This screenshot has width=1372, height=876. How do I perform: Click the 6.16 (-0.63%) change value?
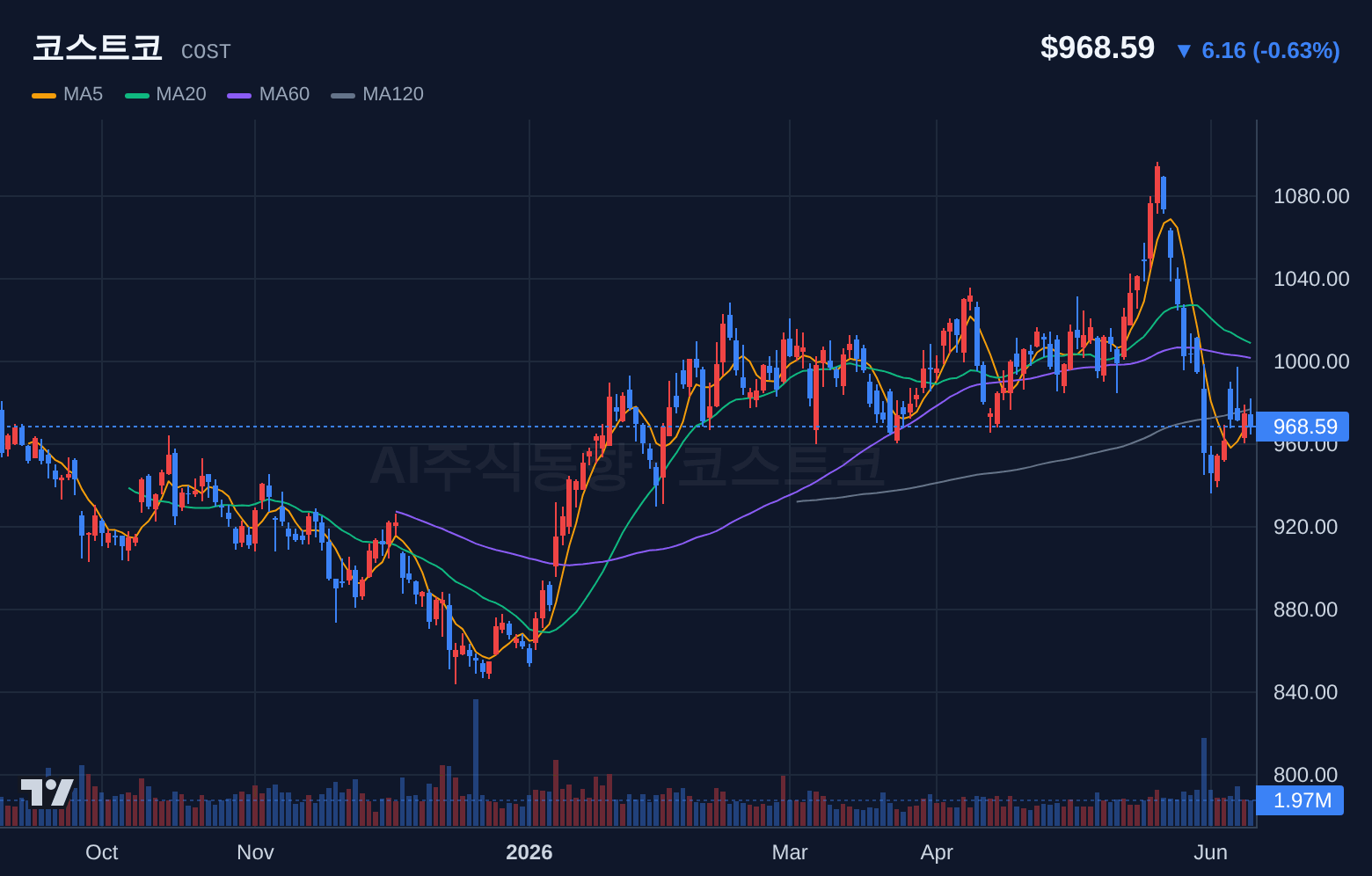click(1271, 50)
